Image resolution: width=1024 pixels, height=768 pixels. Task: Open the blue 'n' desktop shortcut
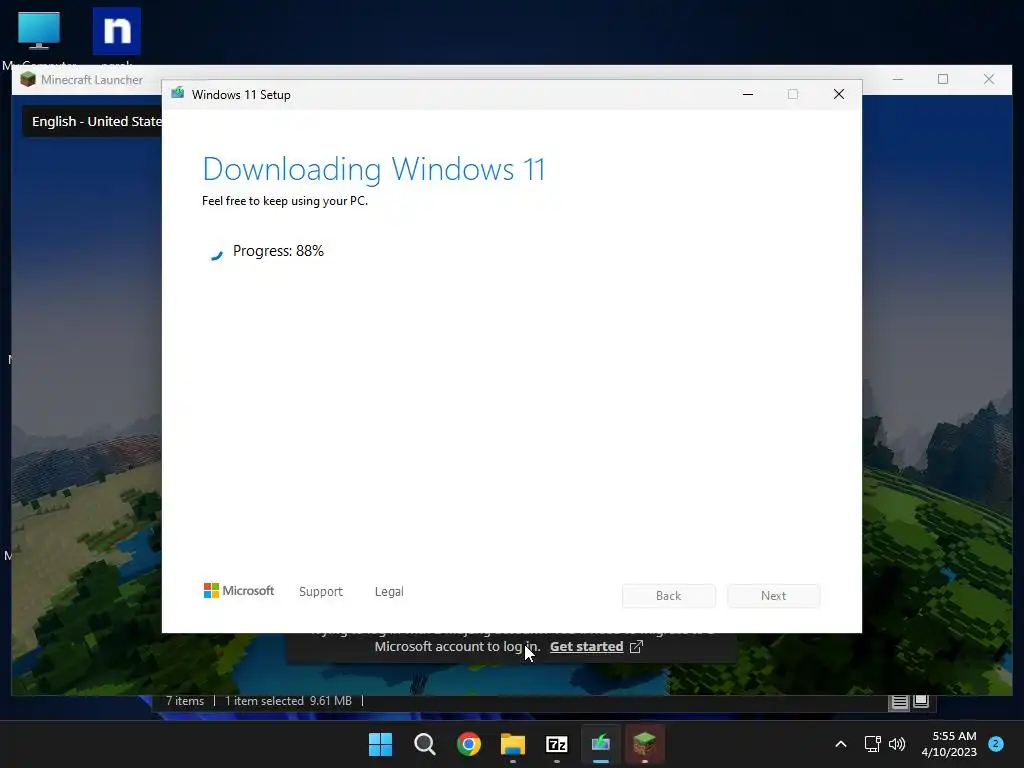click(x=116, y=31)
